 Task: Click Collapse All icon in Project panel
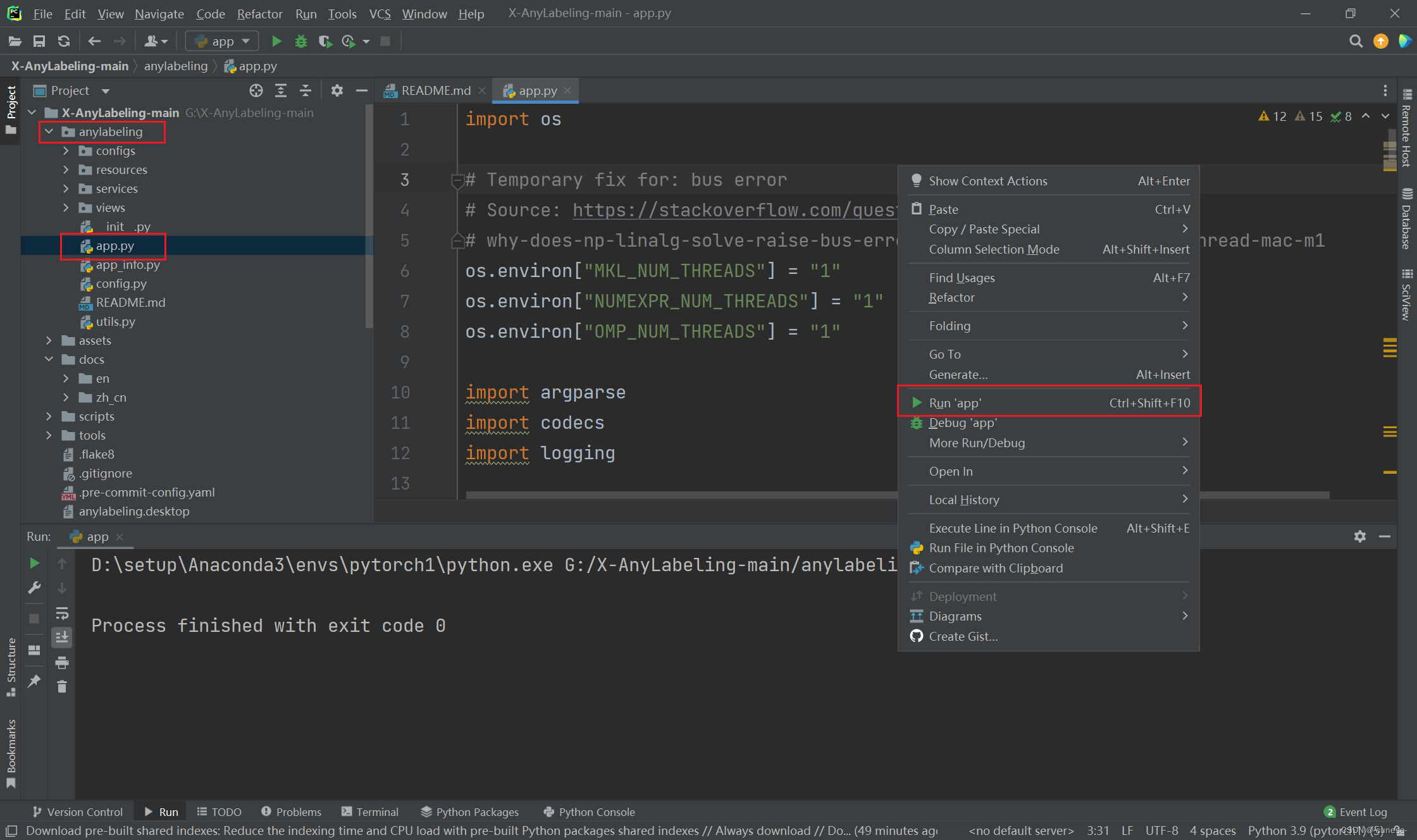305,90
